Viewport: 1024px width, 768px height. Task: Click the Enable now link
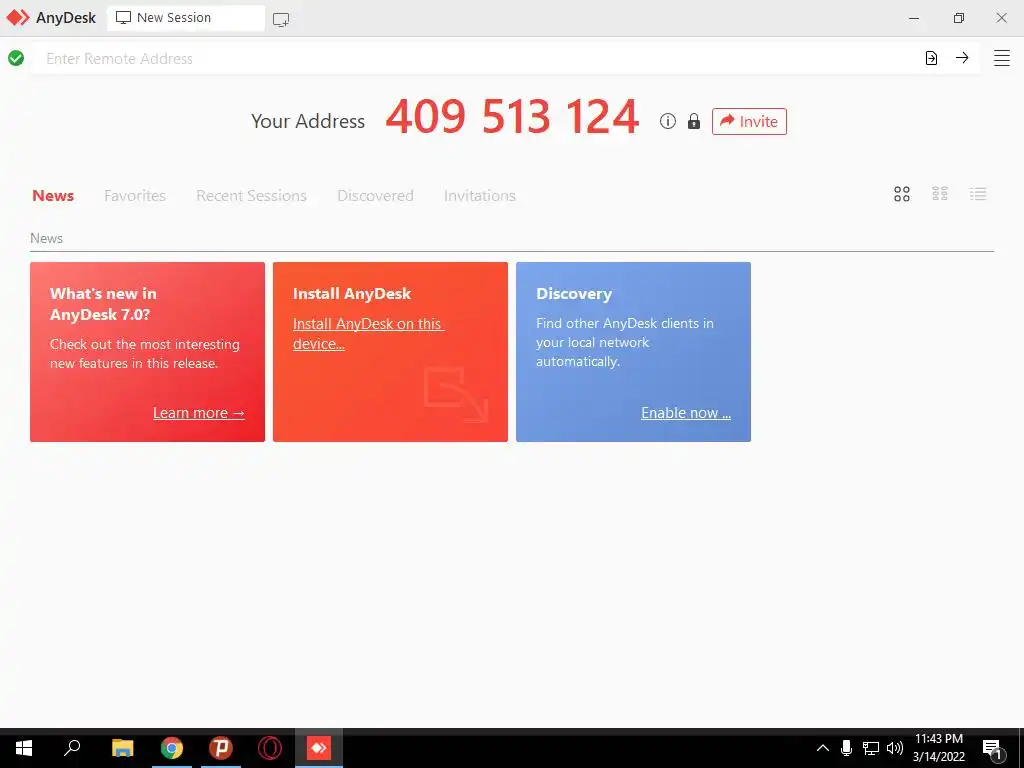point(686,413)
